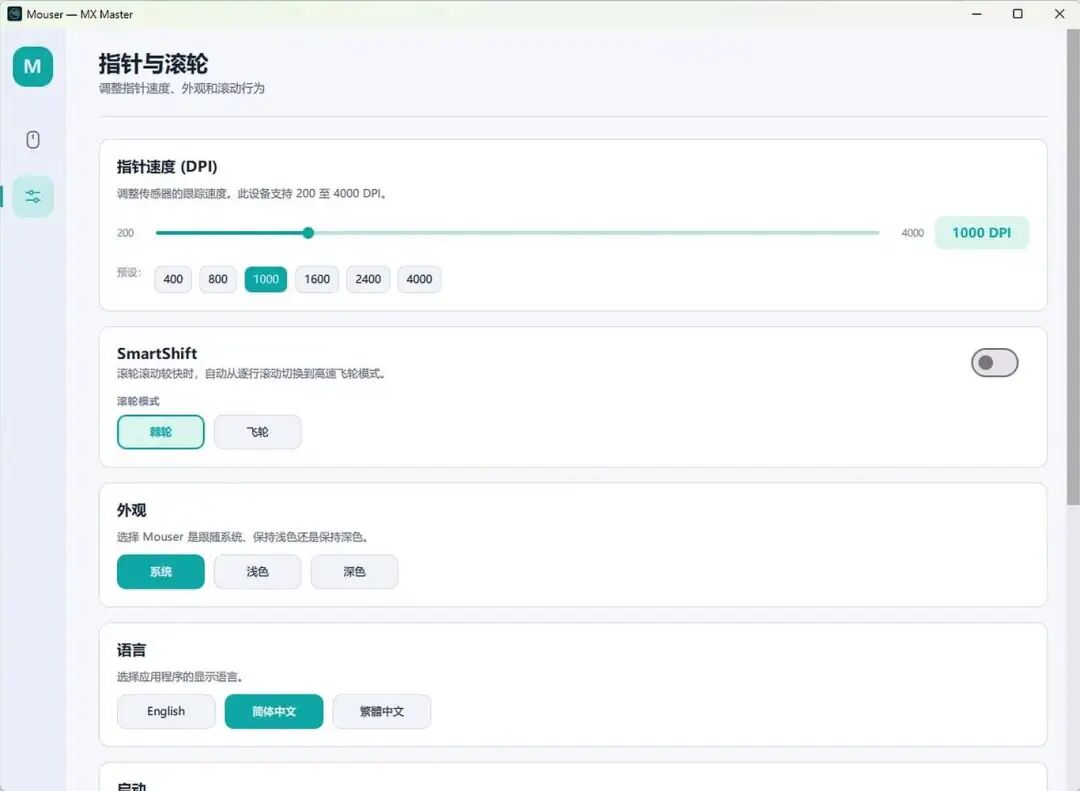Viewport: 1080px width, 791px height.
Task: Switch appearance to 深色 theme
Action: pos(354,571)
